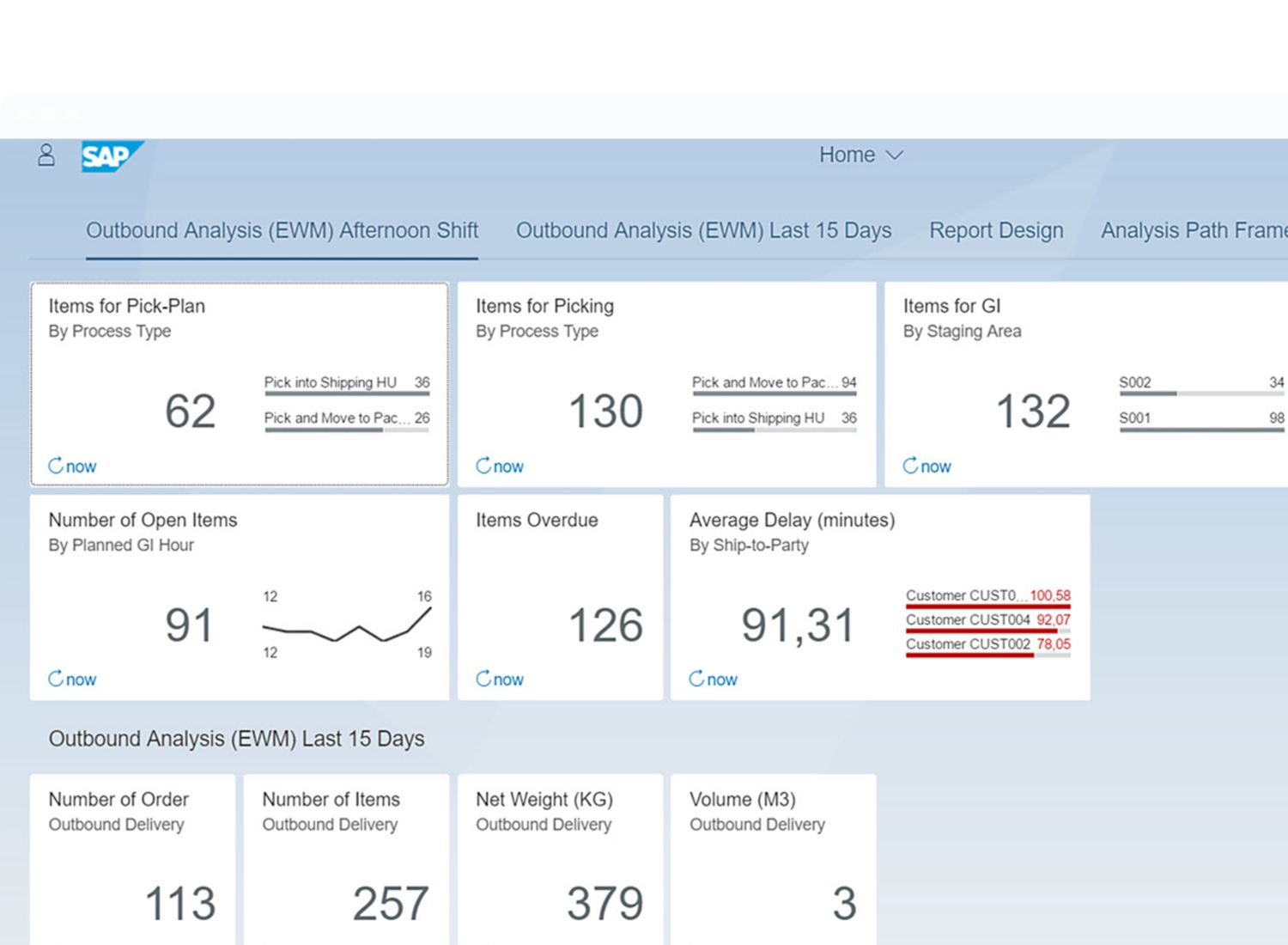Open the Analysis Path Framework tab
The image size is (1288, 945).
[1194, 231]
